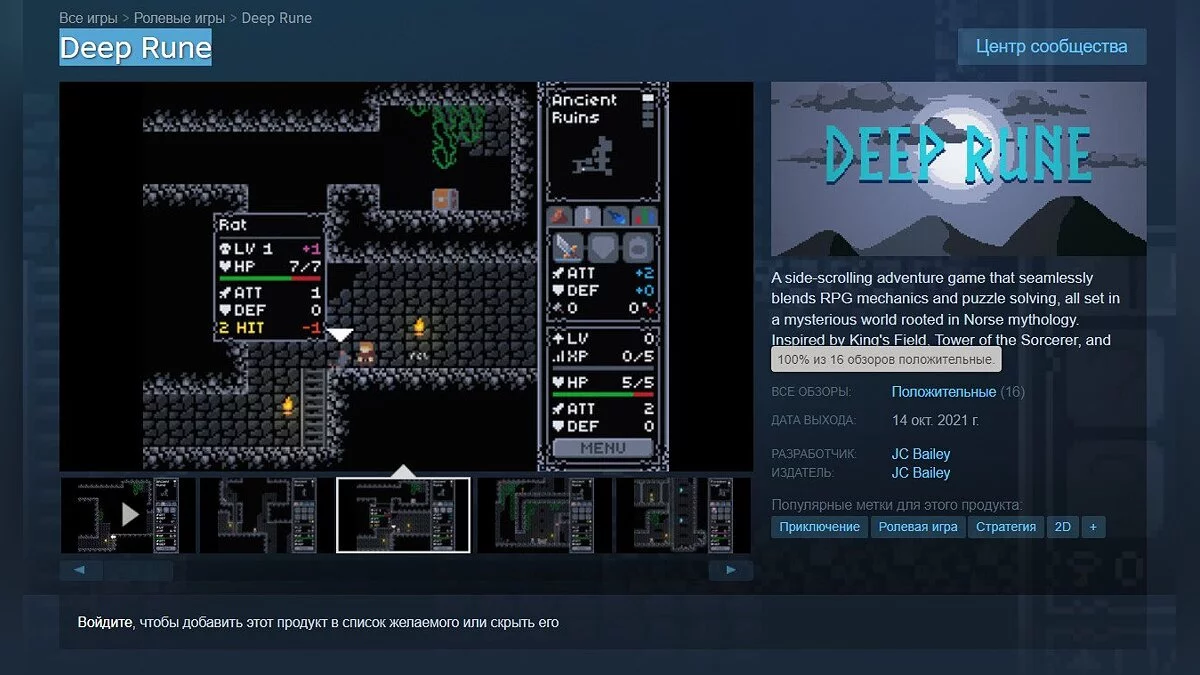1200x675 pixels.
Task: Click the right arrow of thumbnail strip
Action: [731, 570]
